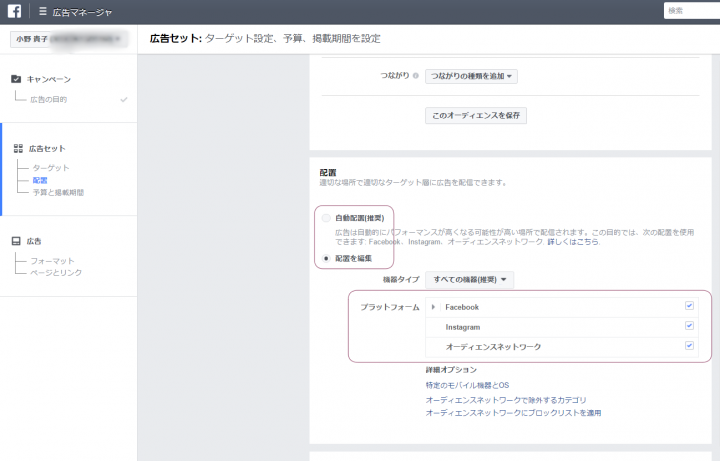Go to ページとリンク in sidebar
The image size is (720, 461).
point(56,272)
